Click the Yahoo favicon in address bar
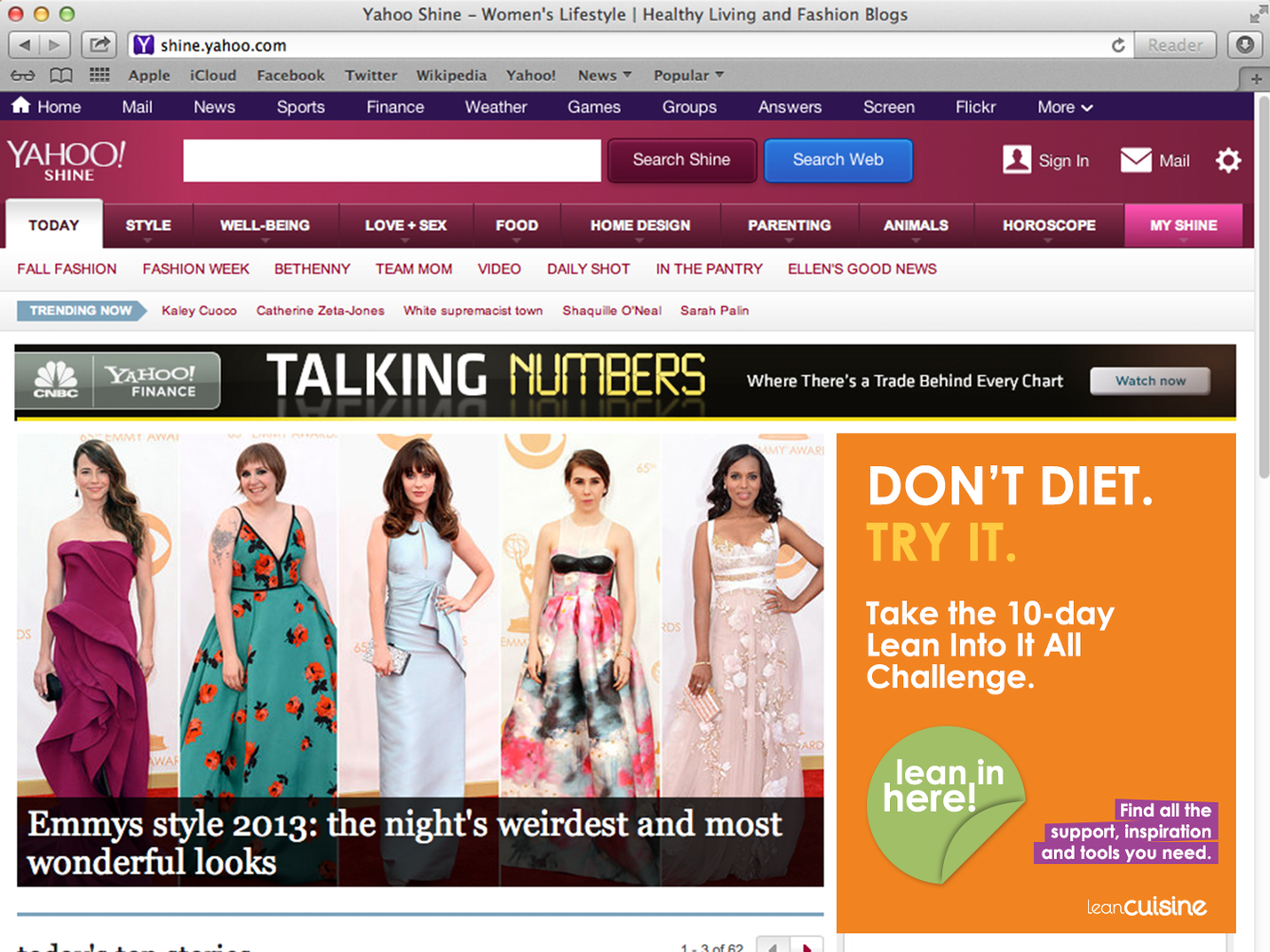Viewport: 1270px width, 952px height. click(143, 45)
